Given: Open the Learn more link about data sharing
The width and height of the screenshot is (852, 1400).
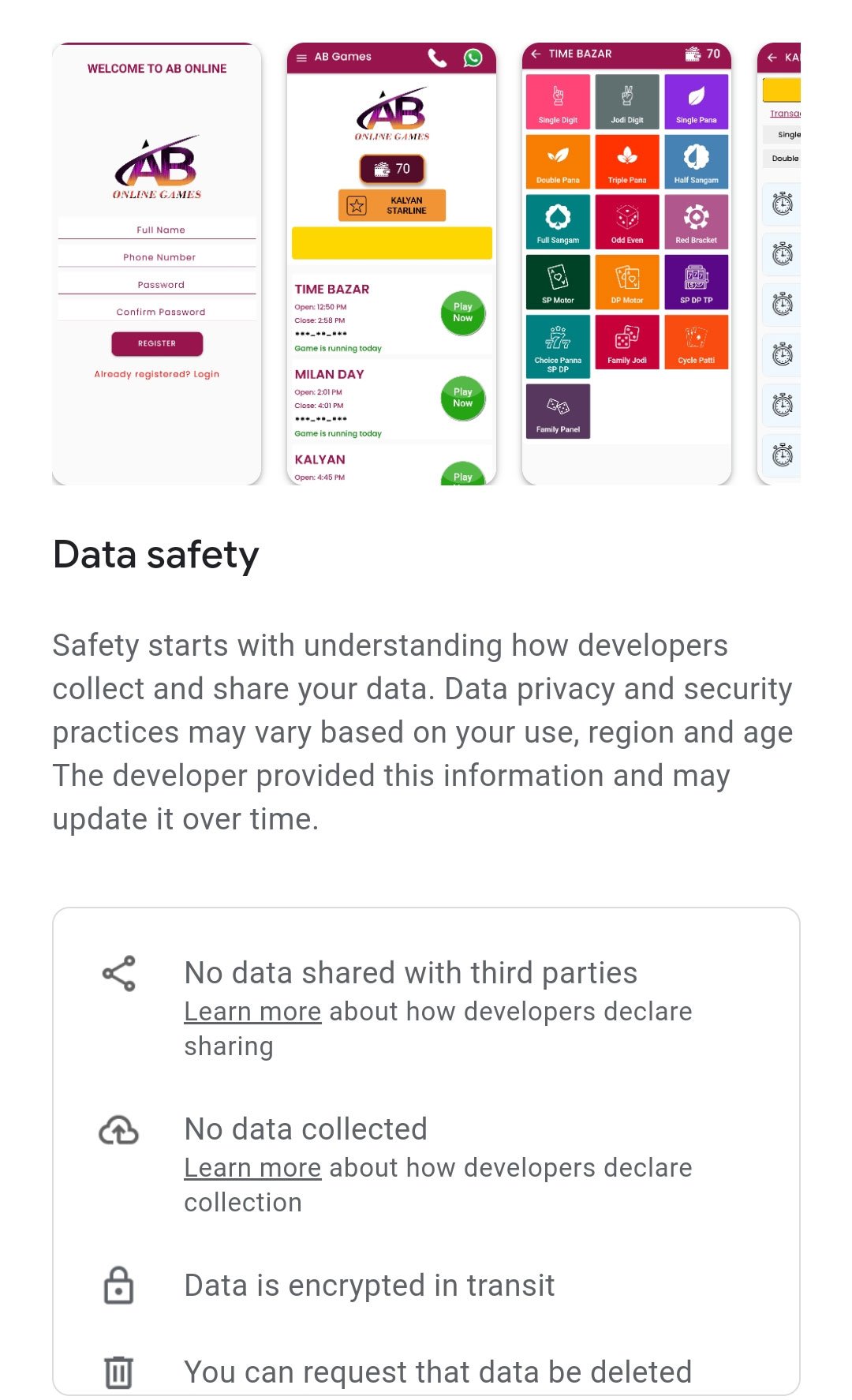Looking at the screenshot, I should click(x=252, y=1012).
